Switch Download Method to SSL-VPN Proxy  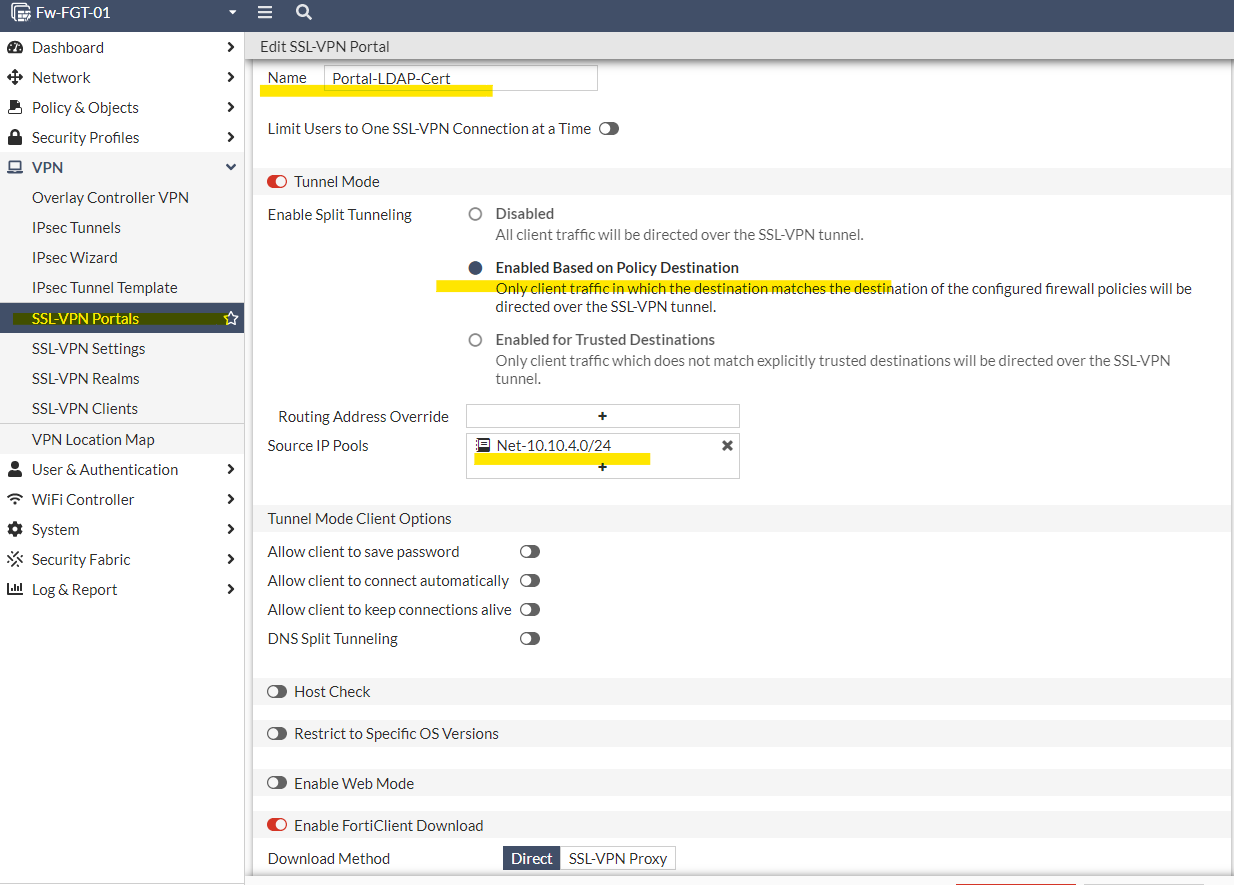click(x=617, y=858)
